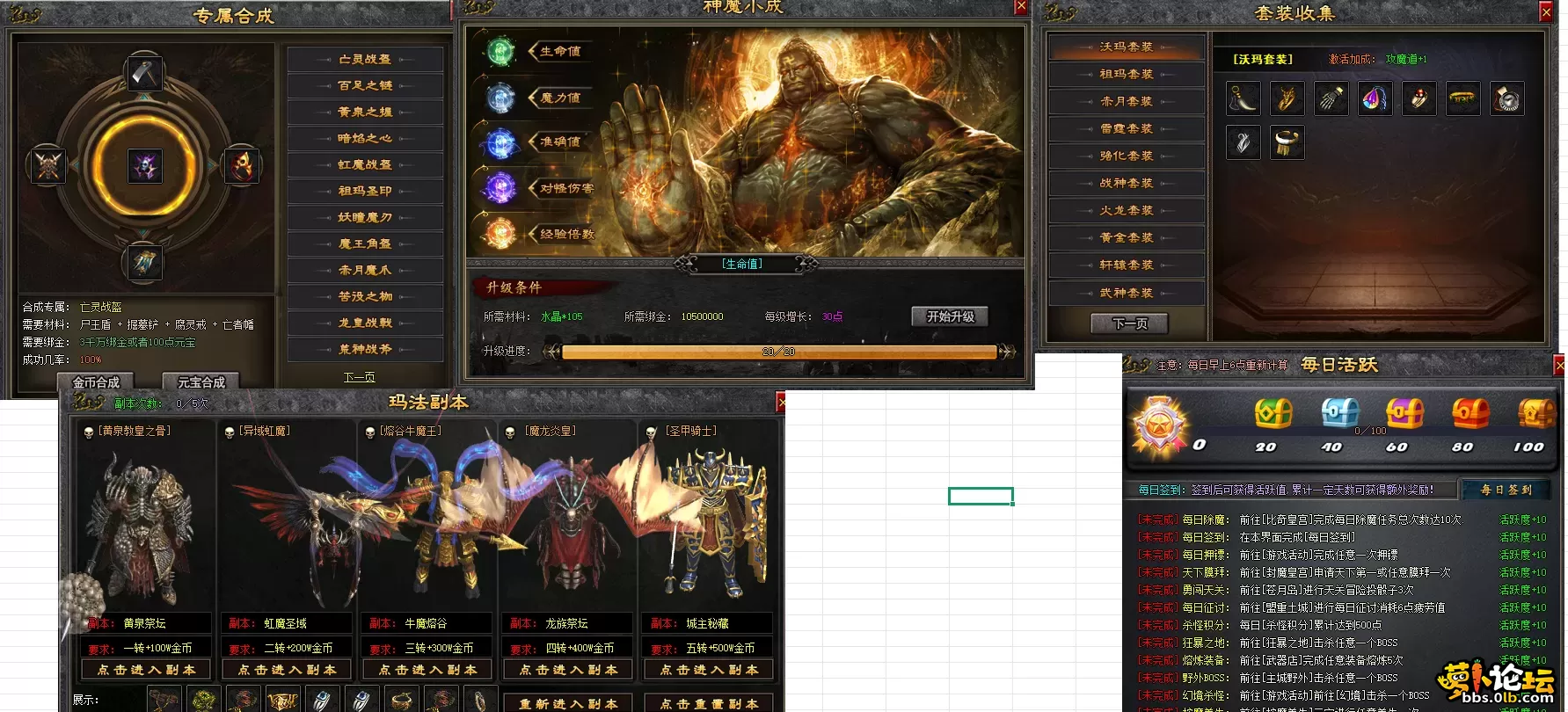Select the orange 经验倍数 orb
This screenshot has height=712, width=1568.
coord(501,234)
